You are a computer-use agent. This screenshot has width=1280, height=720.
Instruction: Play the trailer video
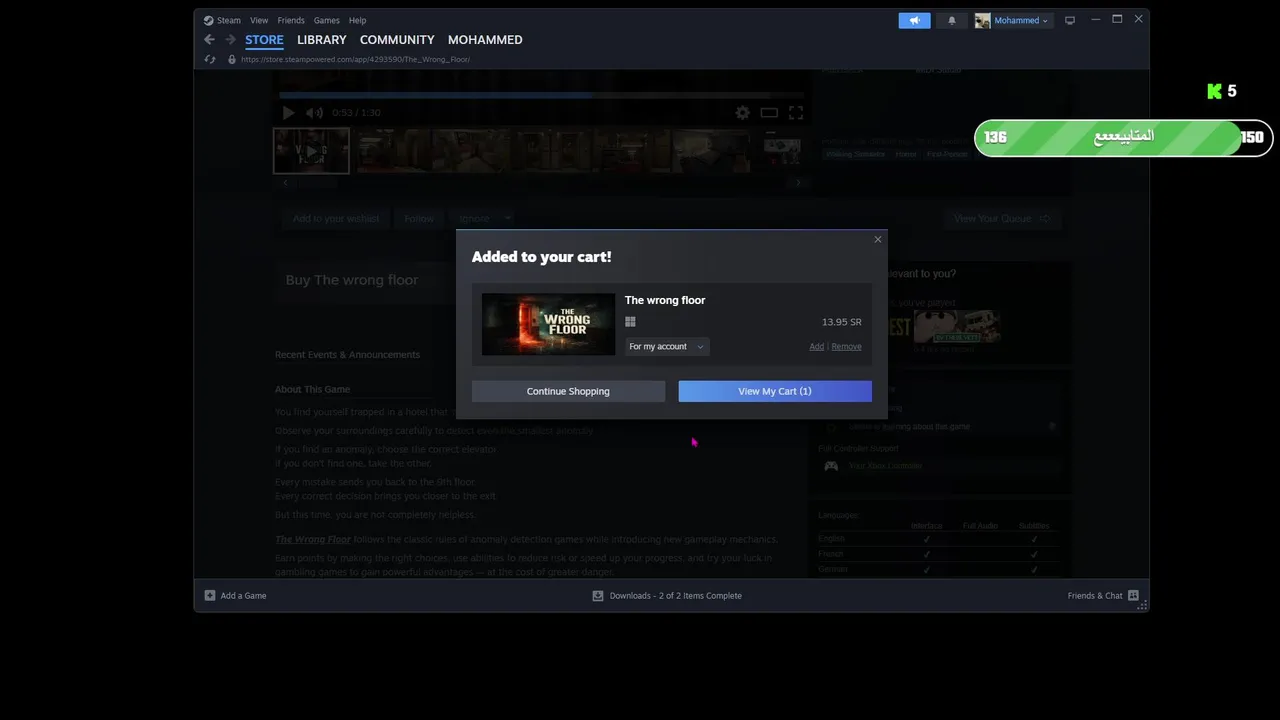click(x=288, y=113)
